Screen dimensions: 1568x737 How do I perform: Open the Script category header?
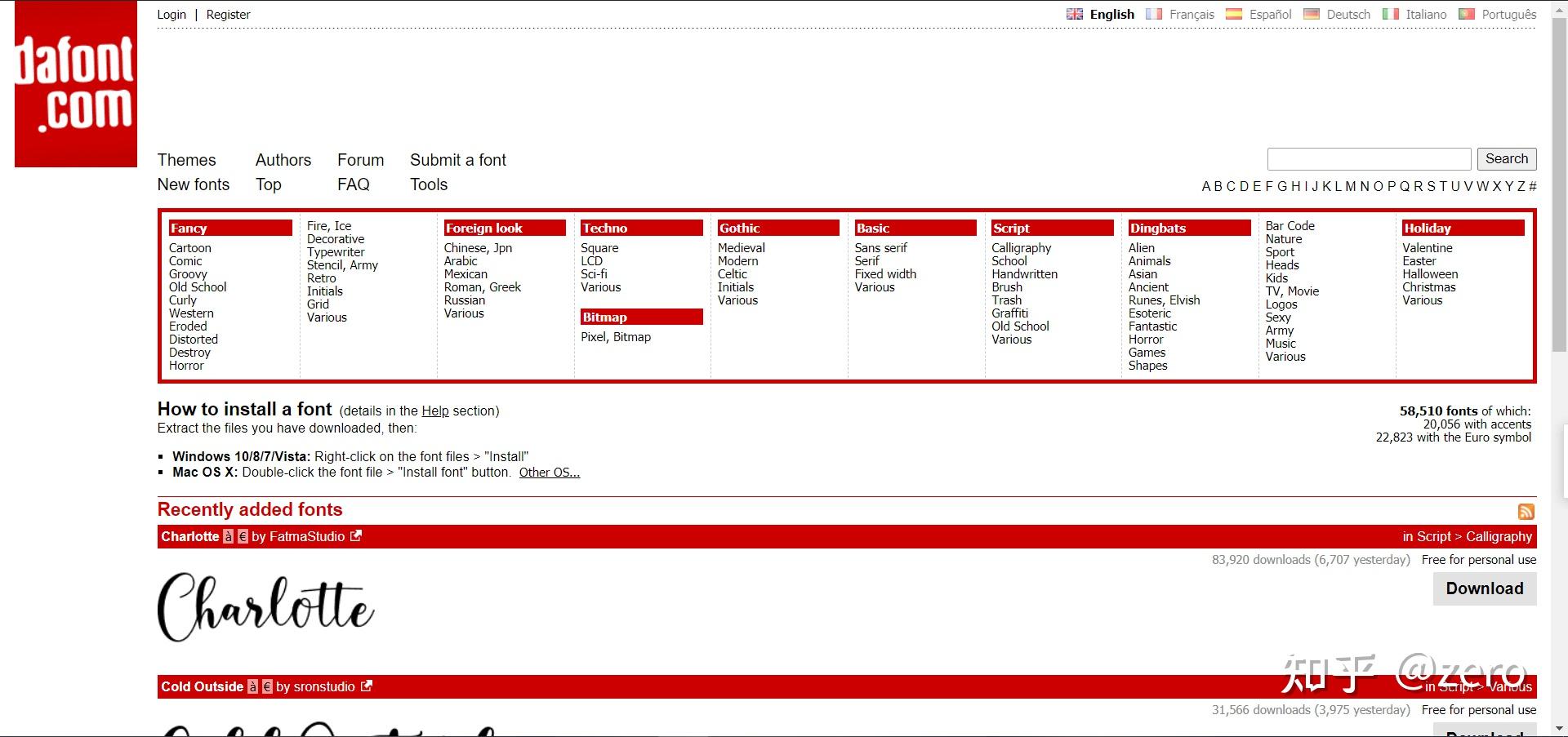click(1052, 228)
